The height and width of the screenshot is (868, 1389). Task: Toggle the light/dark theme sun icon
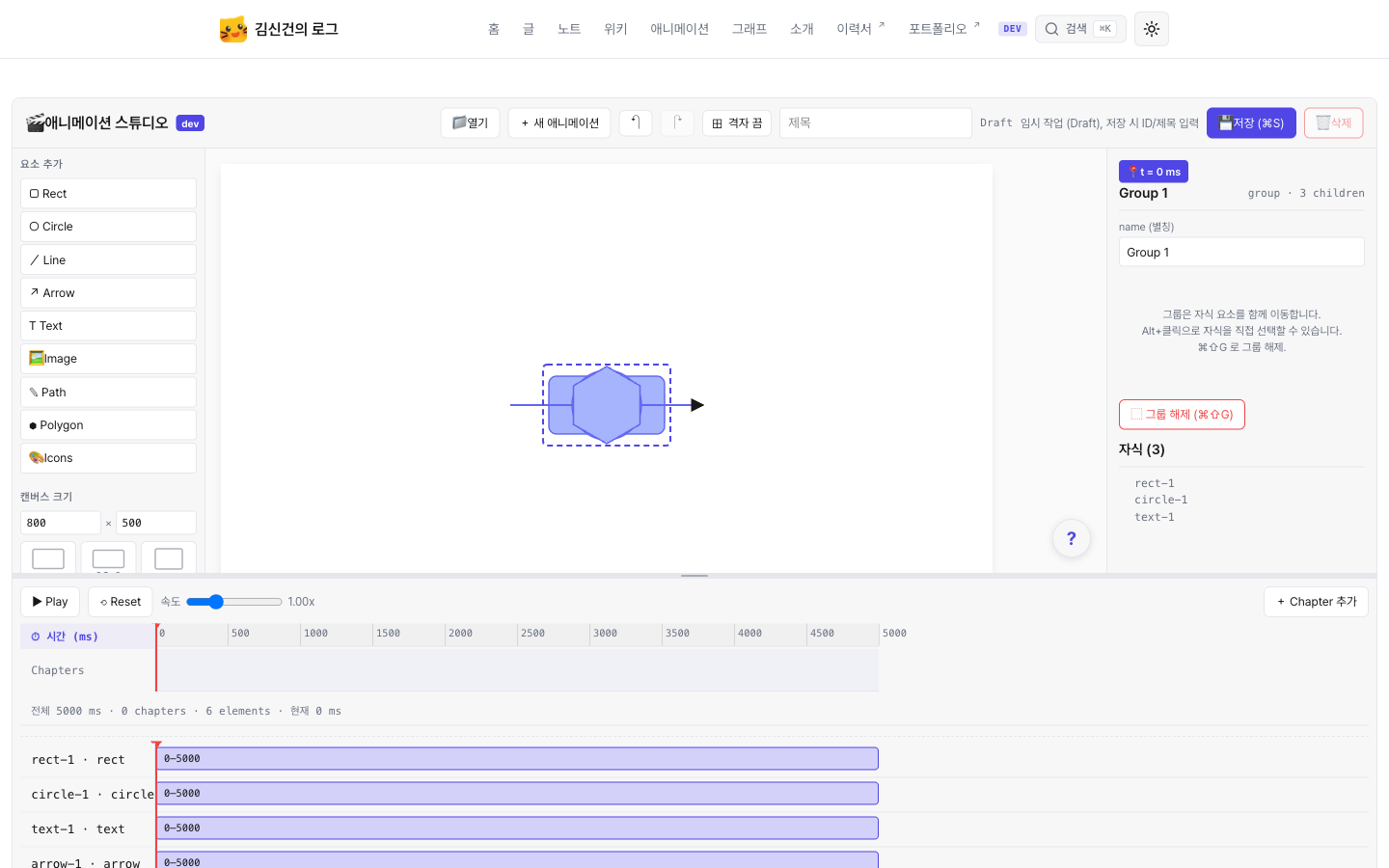(1152, 29)
